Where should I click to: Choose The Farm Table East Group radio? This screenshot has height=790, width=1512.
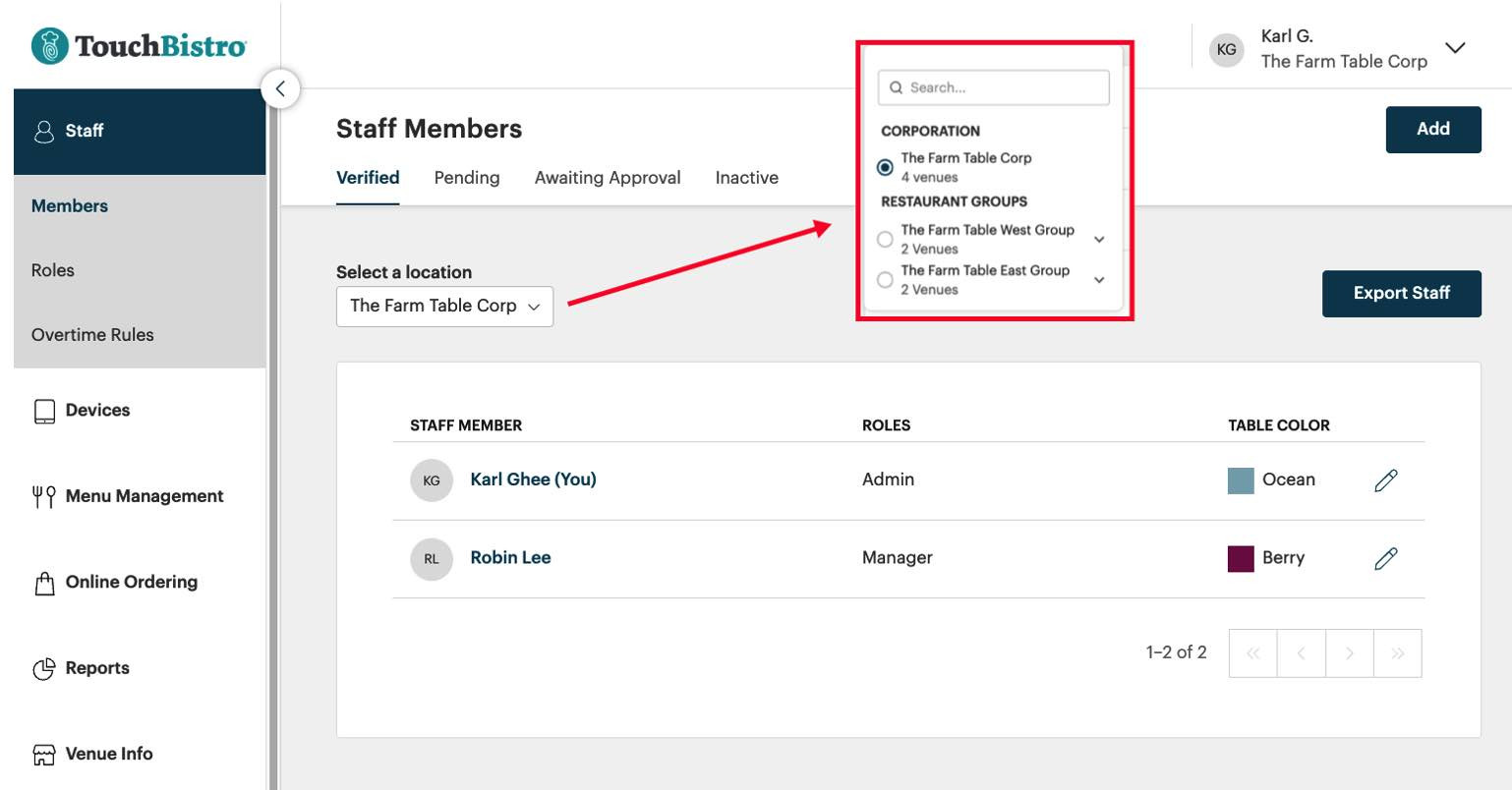point(885,280)
